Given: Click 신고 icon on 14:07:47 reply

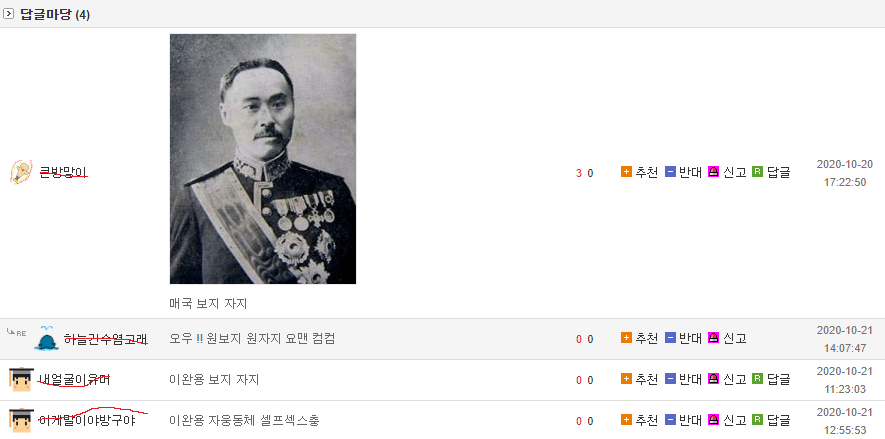Looking at the screenshot, I should pyautogui.click(x=713, y=337).
